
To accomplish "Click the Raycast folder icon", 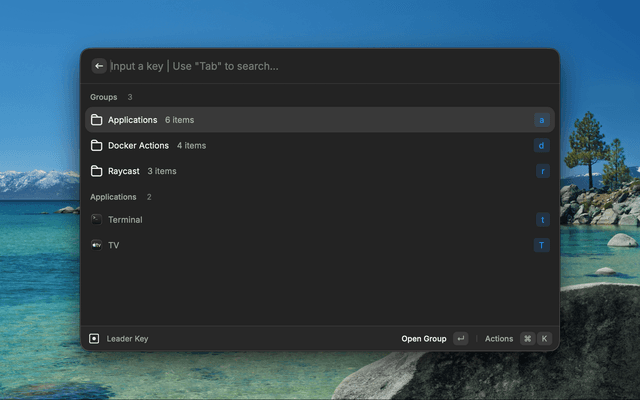I will (x=97, y=171).
